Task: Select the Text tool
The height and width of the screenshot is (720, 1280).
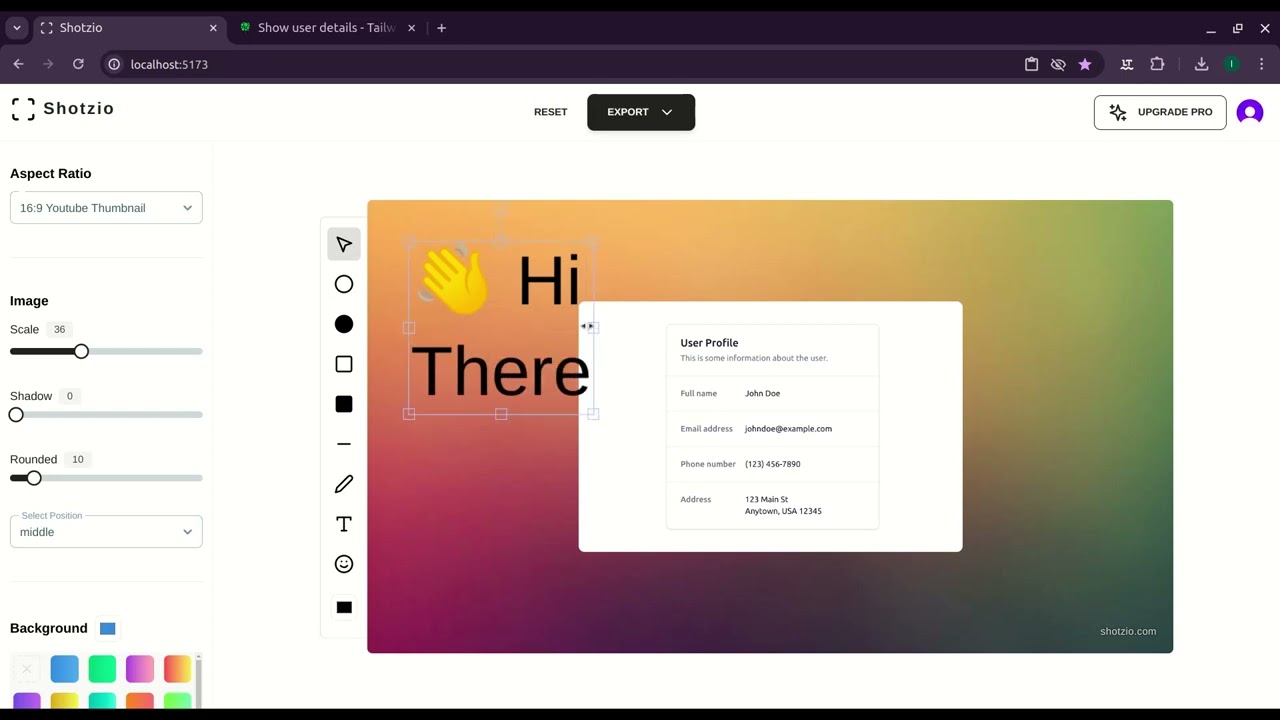Action: 344,524
